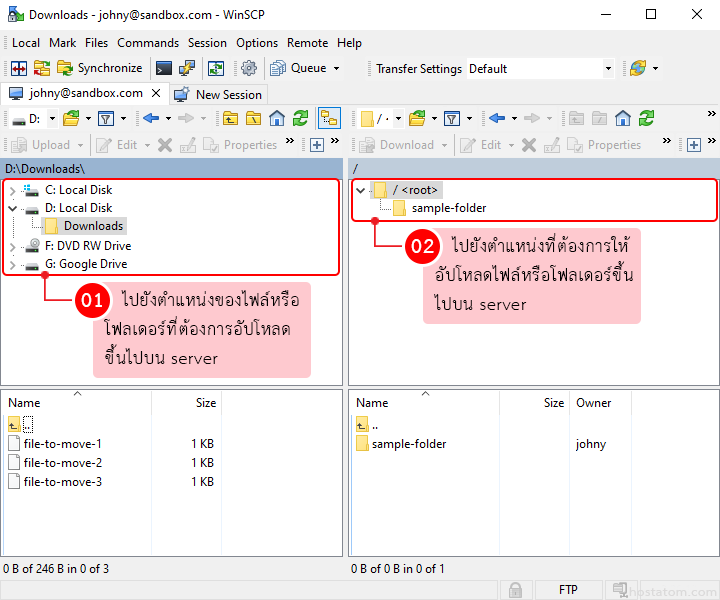Toggle the local directory tree view

[328, 118]
